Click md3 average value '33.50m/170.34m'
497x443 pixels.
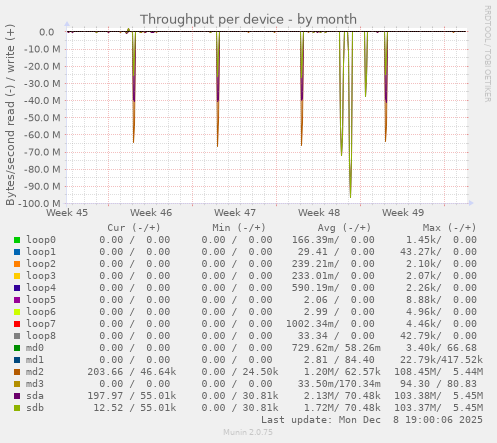[x=339, y=384]
